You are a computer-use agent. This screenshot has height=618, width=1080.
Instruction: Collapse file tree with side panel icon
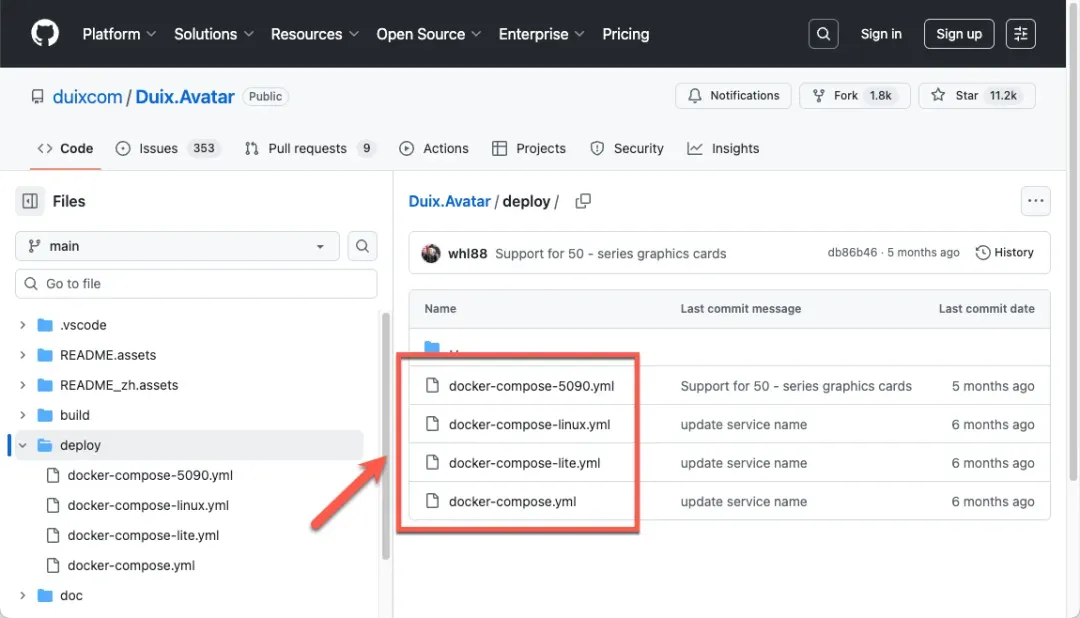point(30,201)
